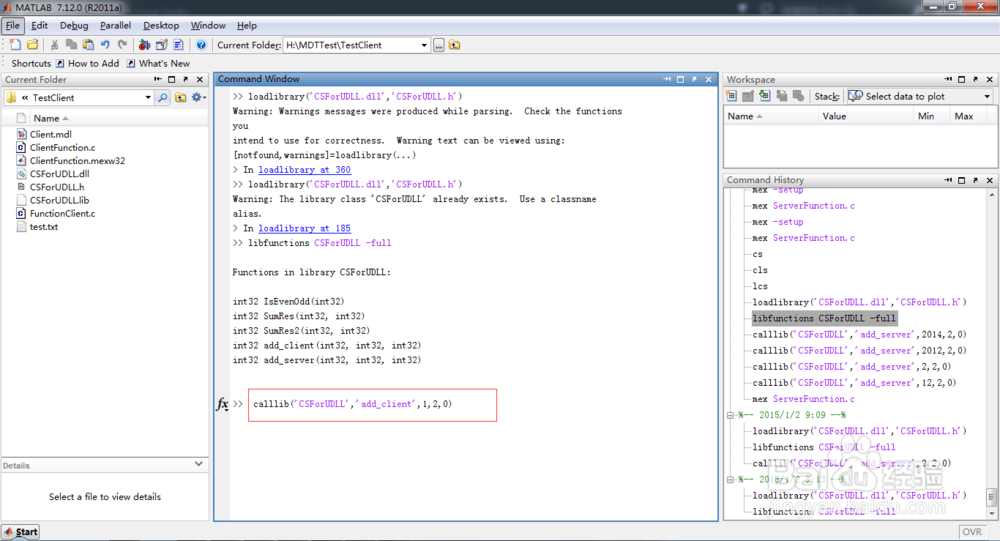Delete variable icon in Workspace toolbar
The width and height of the screenshot is (1000, 541).
(798, 96)
